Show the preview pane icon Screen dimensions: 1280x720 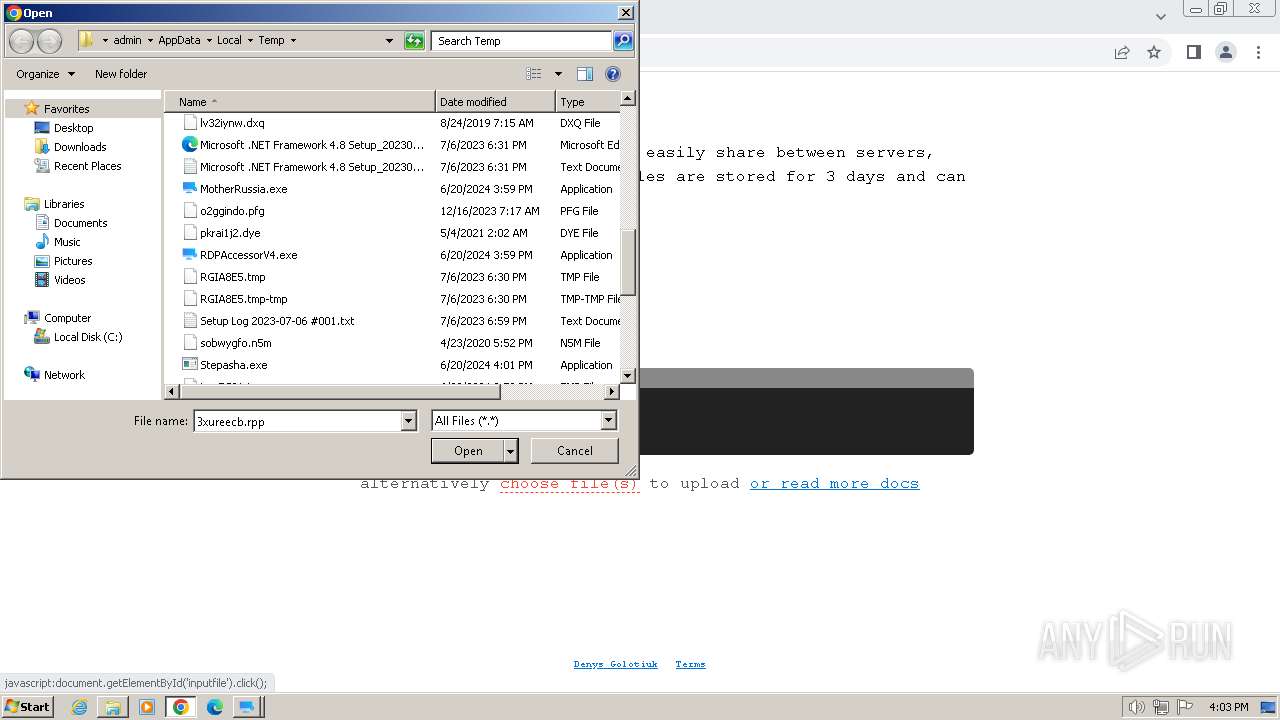tap(585, 74)
